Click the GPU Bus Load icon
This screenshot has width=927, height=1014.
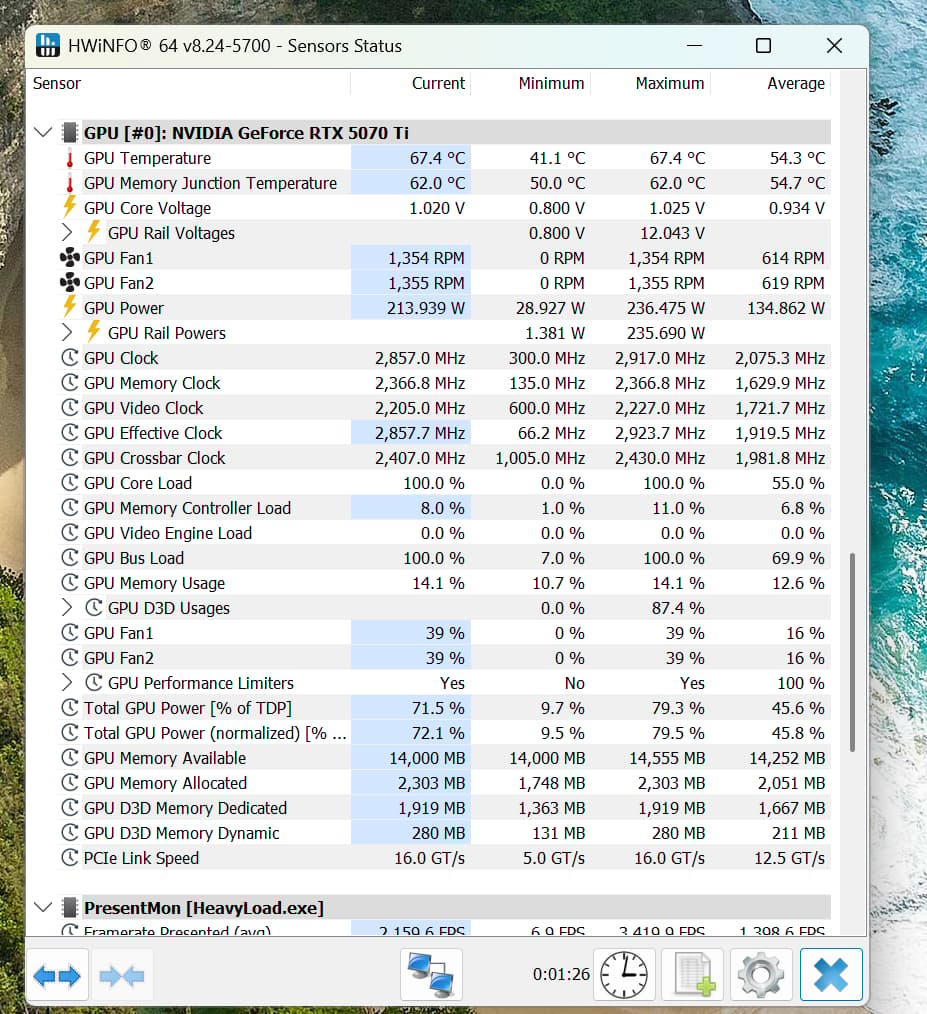70,557
